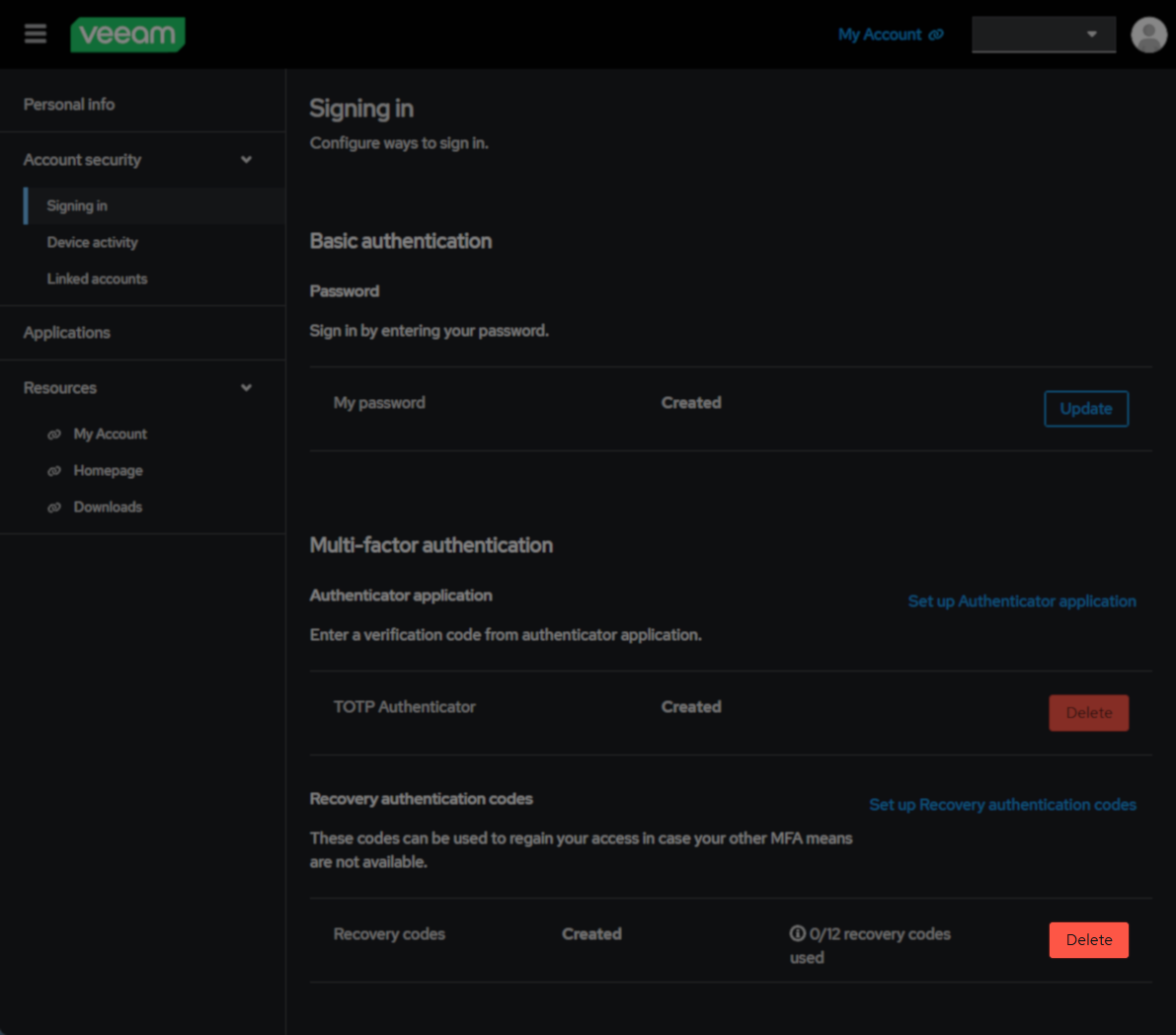Screen dimensions: 1176x1035
Task: Click link icon next to Homepage
Action: click(54, 471)
